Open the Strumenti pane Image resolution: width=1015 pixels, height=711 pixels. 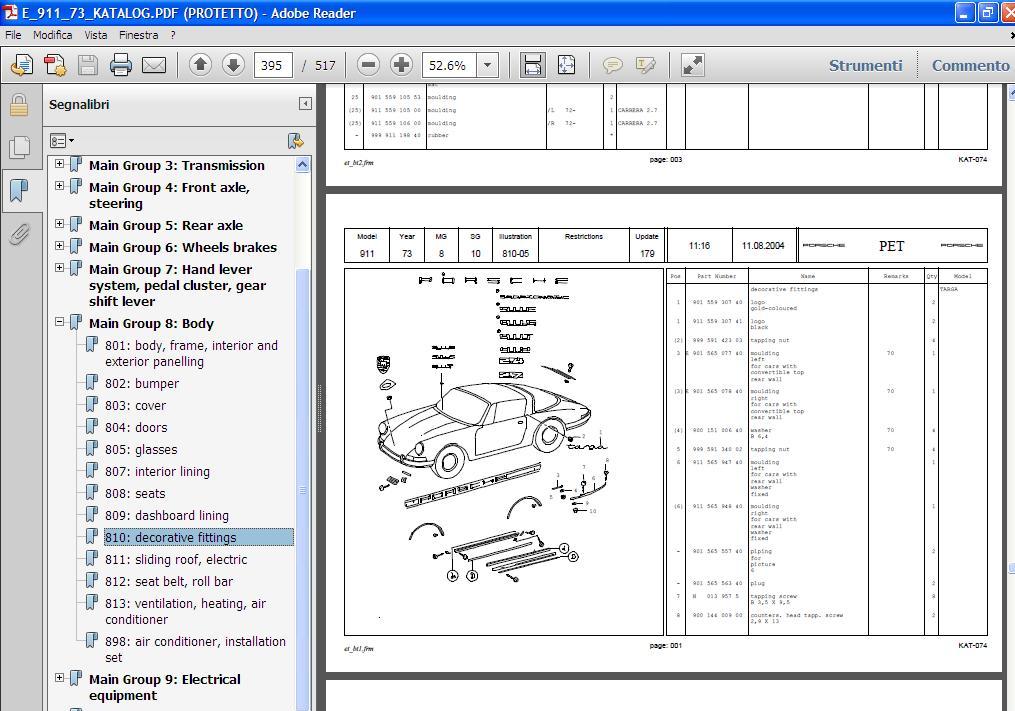865,65
